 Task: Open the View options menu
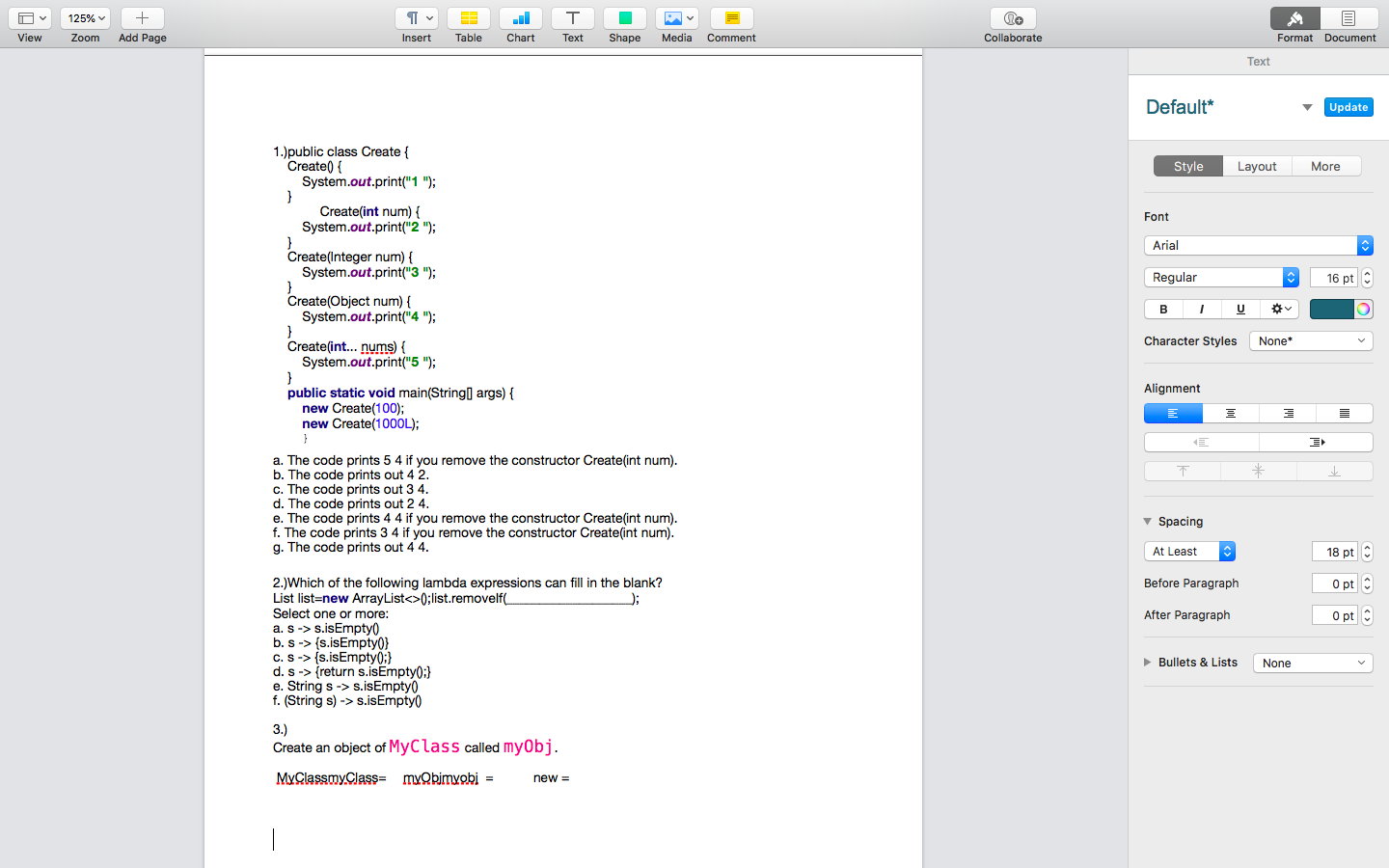30,18
